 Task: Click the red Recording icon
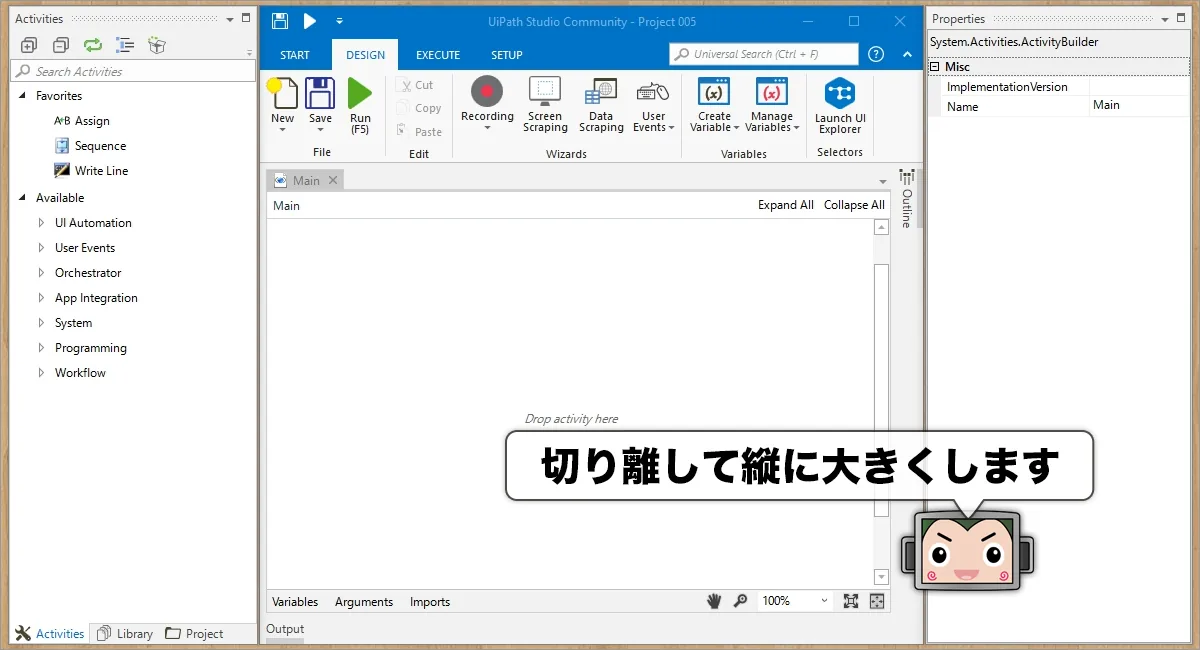(x=487, y=91)
